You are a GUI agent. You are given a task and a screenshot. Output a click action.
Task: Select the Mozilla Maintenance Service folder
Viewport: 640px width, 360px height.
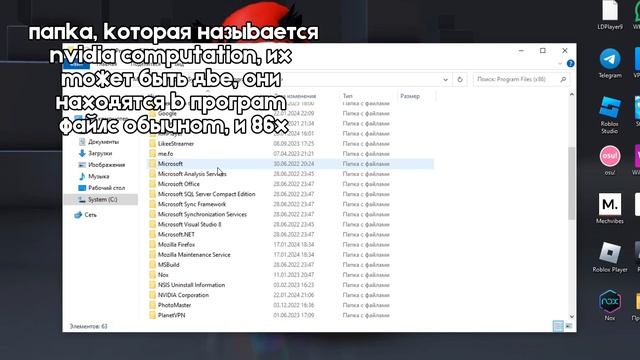pos(291,255)
